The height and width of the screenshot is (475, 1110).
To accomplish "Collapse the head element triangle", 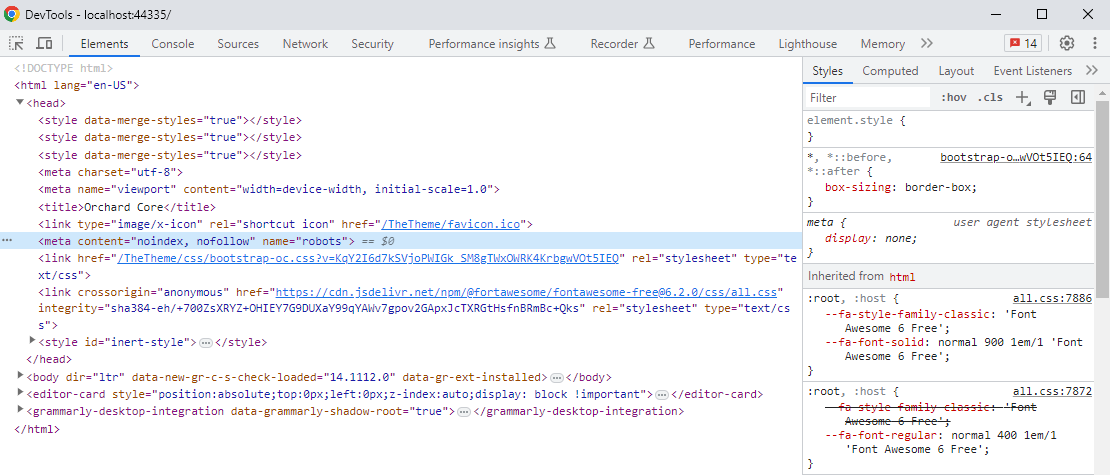I will pos(20,103).
